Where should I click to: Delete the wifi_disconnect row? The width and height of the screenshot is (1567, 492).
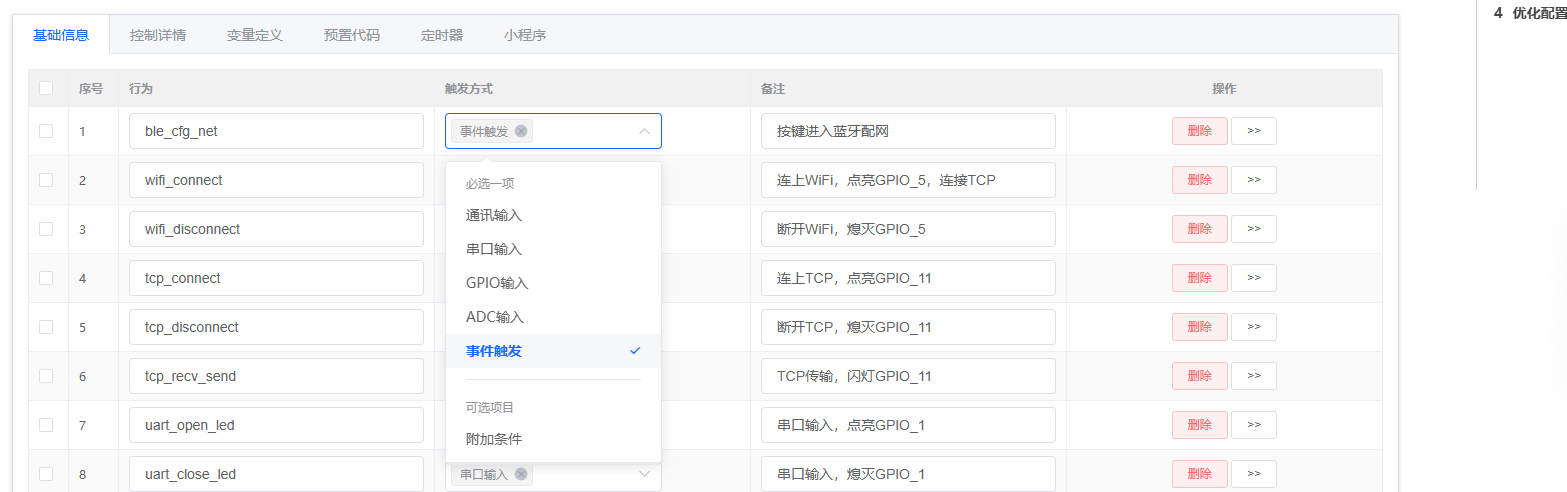coord(1200,229)
